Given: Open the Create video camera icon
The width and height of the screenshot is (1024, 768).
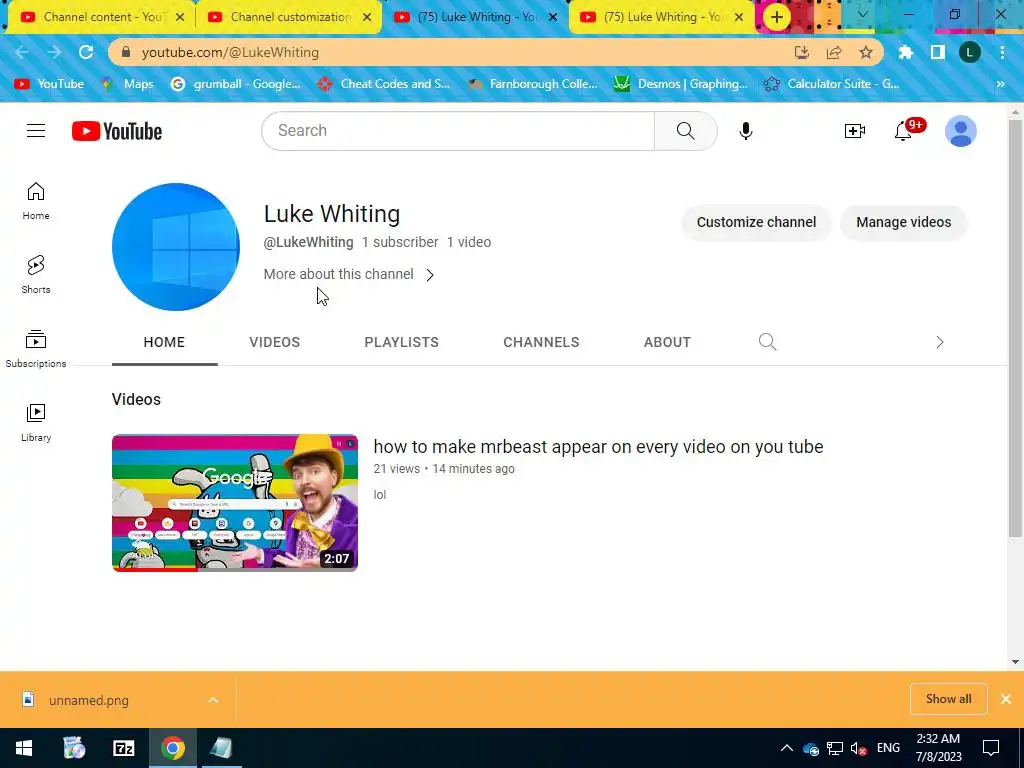Looking at the screenshot, I should coord(854,131).
